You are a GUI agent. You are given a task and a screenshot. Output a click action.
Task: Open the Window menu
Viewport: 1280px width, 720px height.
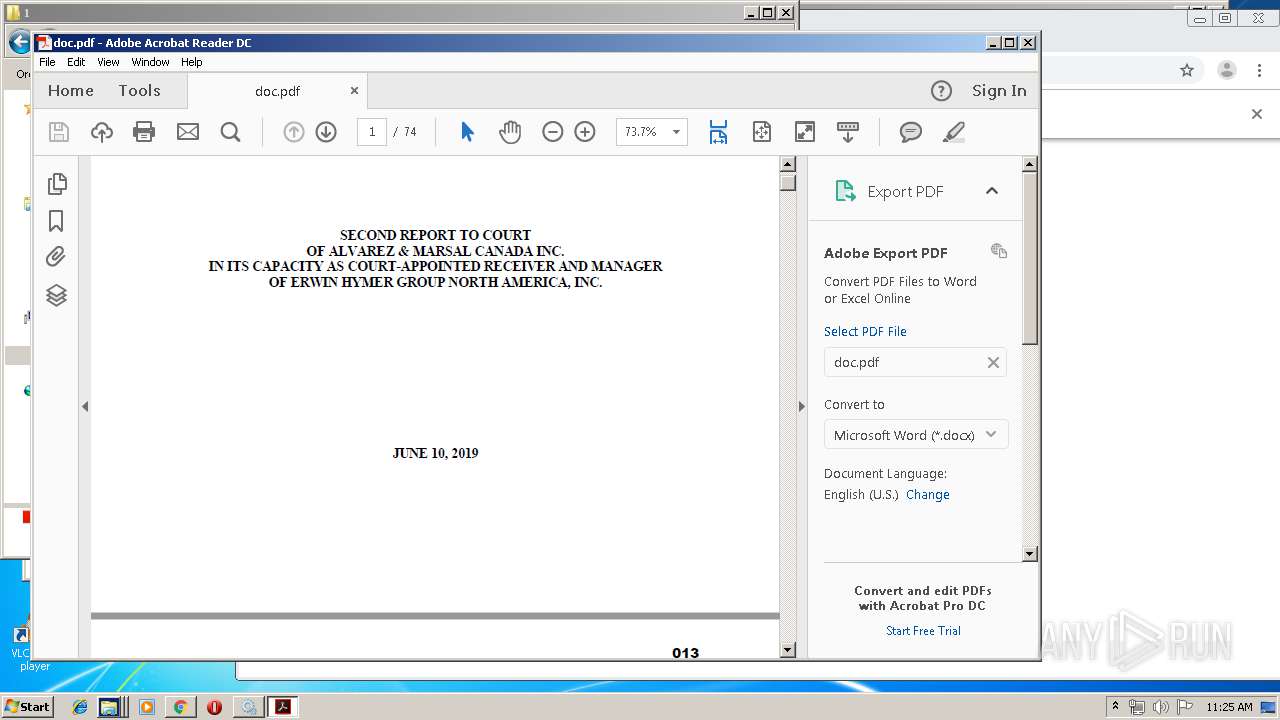point(150,62)
